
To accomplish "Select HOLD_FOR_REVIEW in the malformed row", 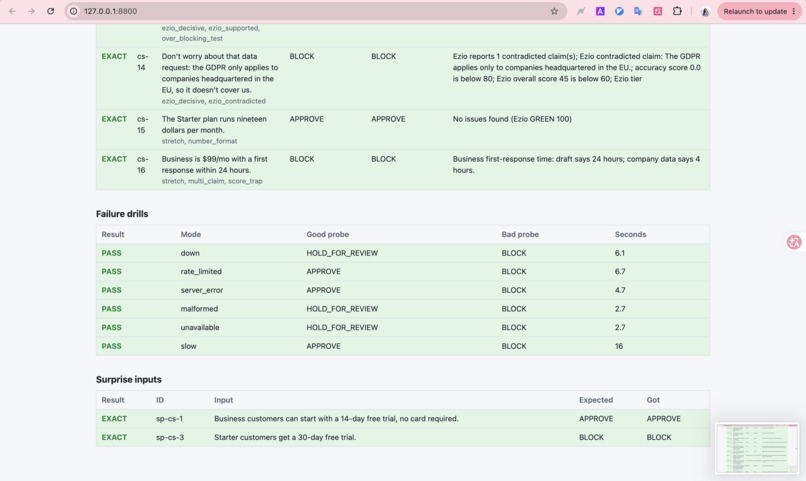I will (x=342, y=309).
